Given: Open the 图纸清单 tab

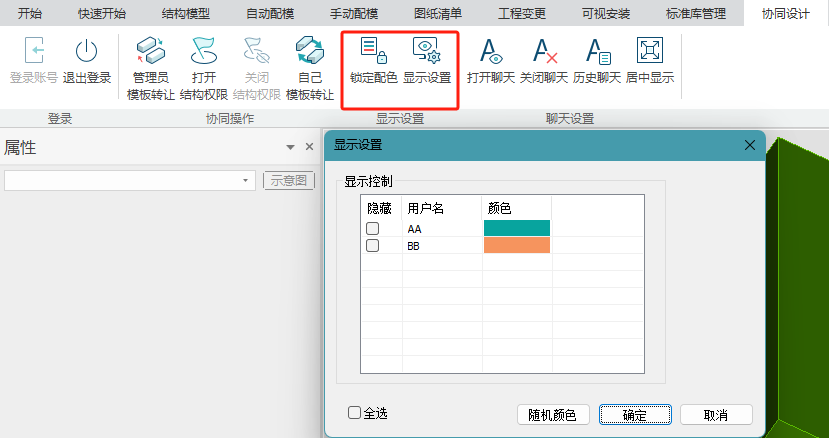Looking at the screenshot, I should [438, 13].
